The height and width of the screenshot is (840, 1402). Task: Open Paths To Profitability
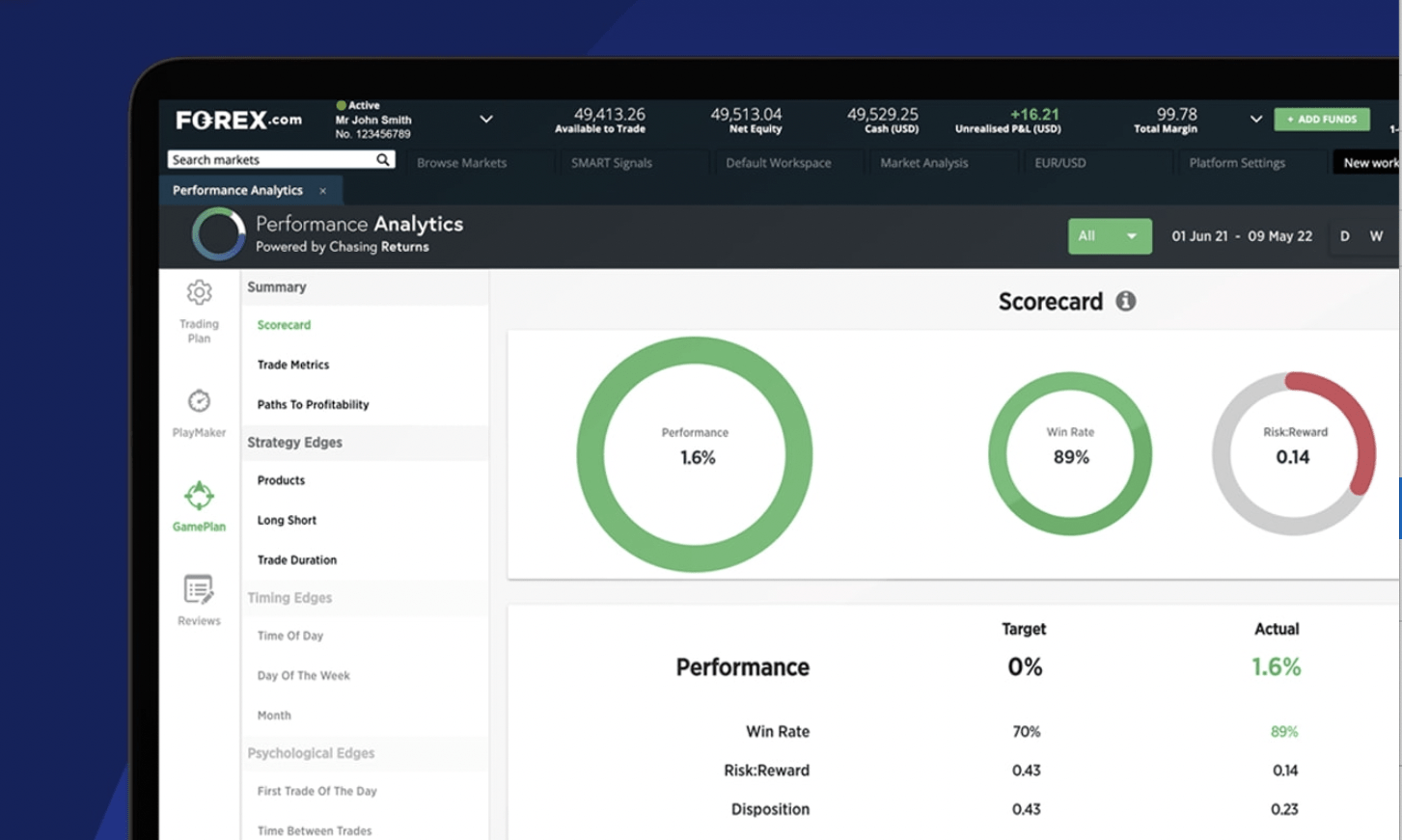coord(313,405)
